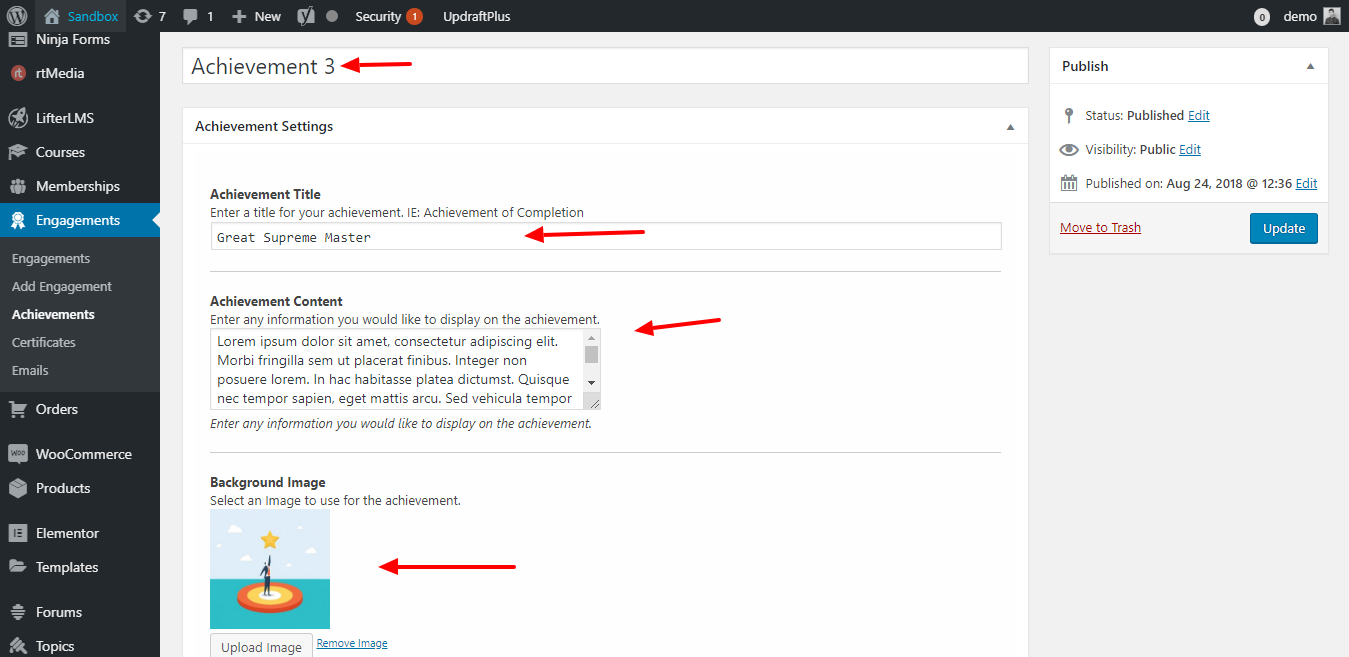Open the UpdraftPlus admin bar menu
This screenshot has width=1349, height=657.
(477, 16)
